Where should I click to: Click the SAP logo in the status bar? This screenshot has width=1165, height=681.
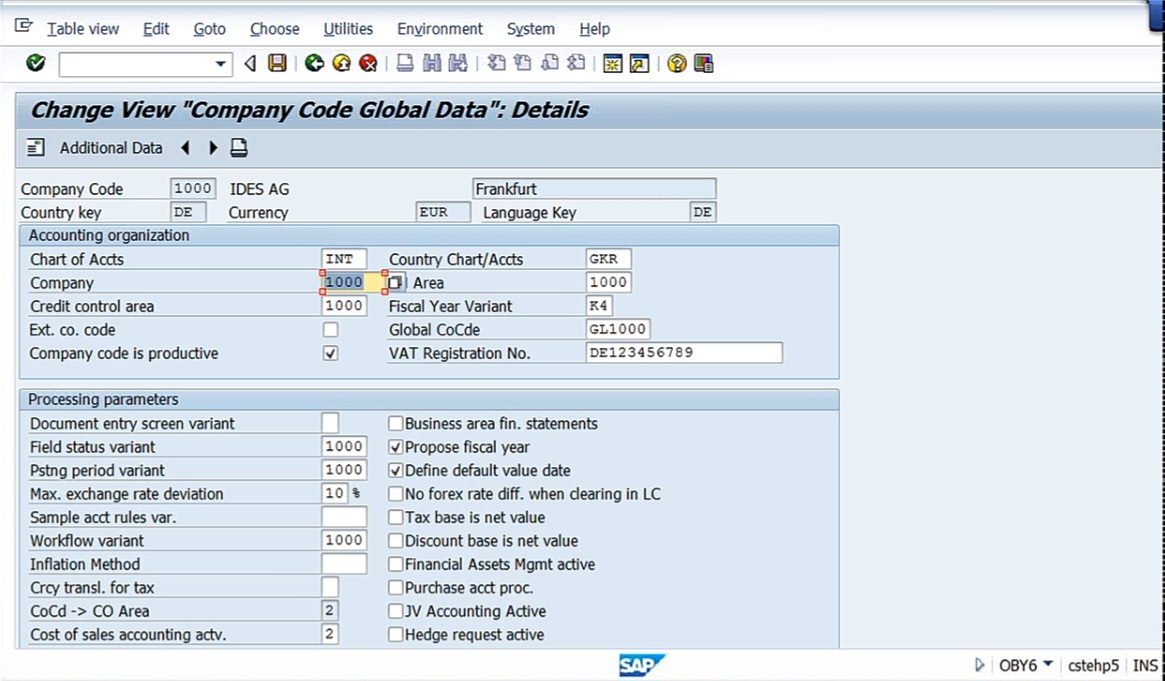(640, 665)
